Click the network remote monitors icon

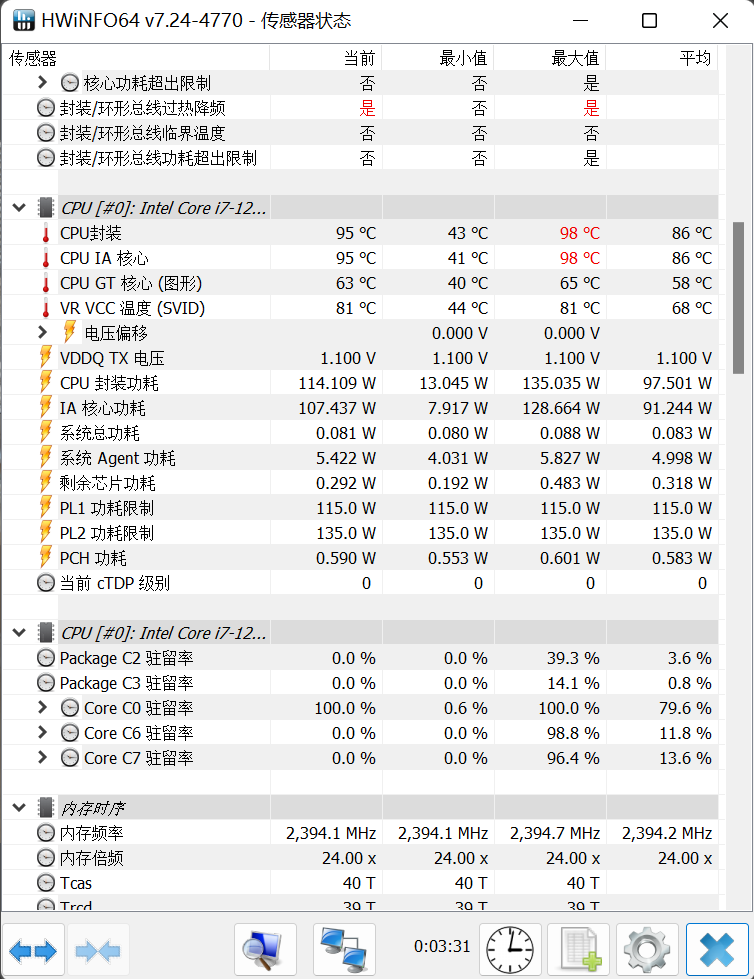pos(344,951)
